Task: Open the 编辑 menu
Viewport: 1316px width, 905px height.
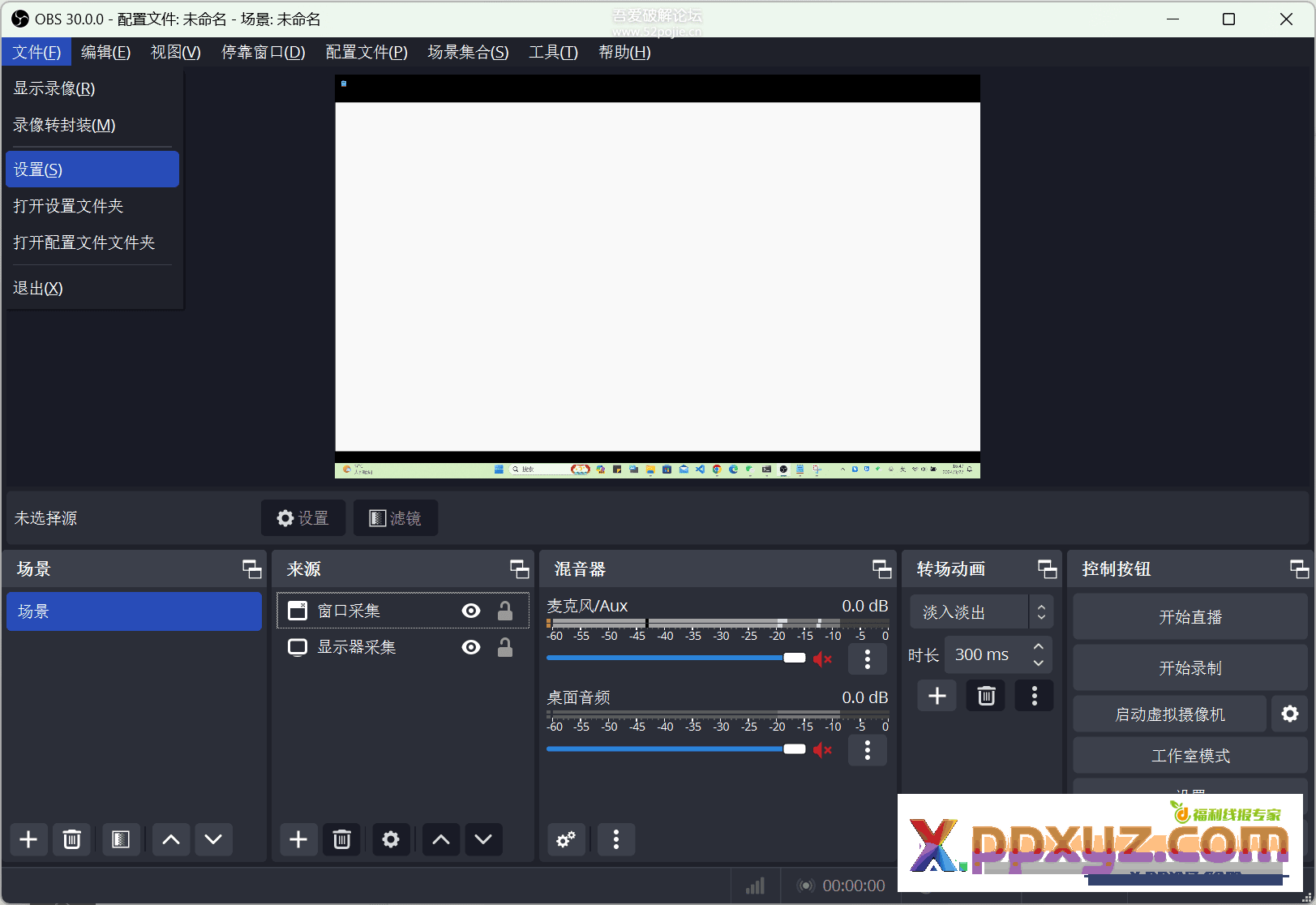Action: coord(105,52)
